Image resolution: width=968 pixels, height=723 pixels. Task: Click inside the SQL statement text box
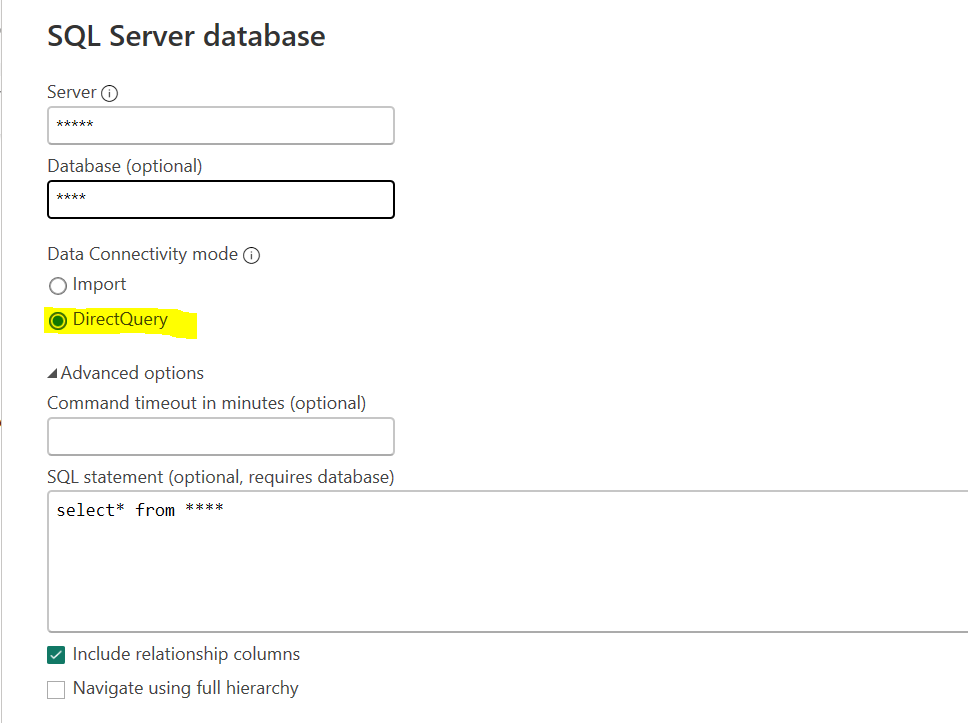(x=507, y=562)
